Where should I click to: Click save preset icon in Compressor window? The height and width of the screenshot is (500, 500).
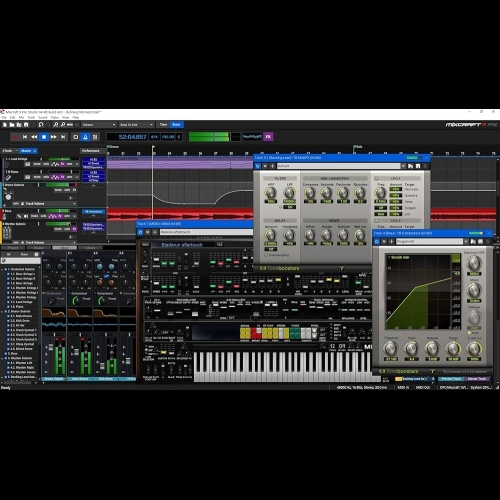[x=480, y=241]
